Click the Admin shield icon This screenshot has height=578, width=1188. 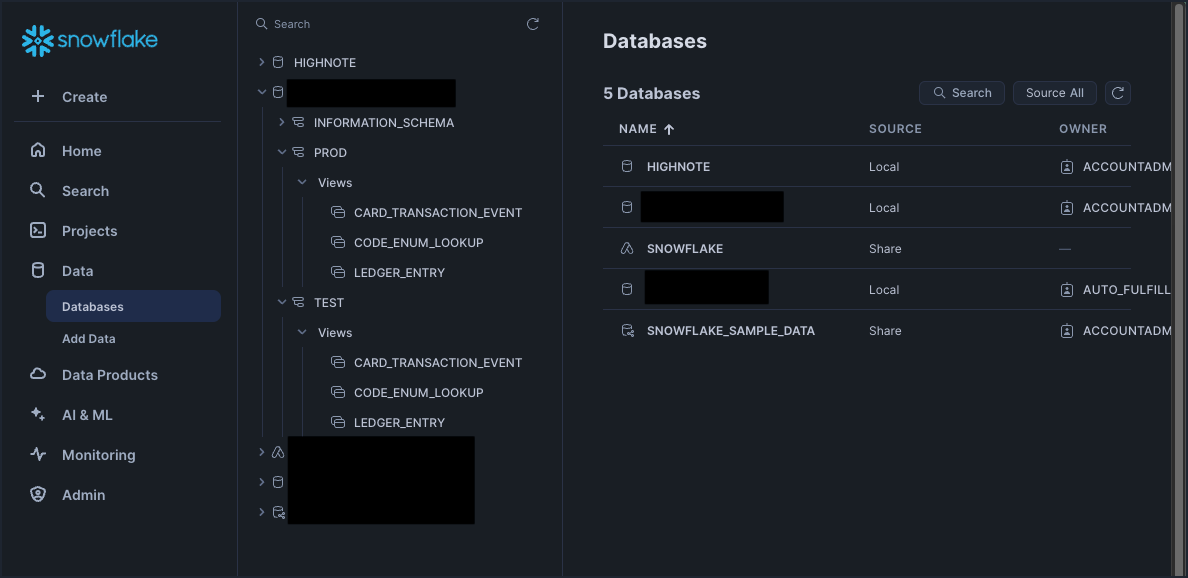tap(37, 494)
